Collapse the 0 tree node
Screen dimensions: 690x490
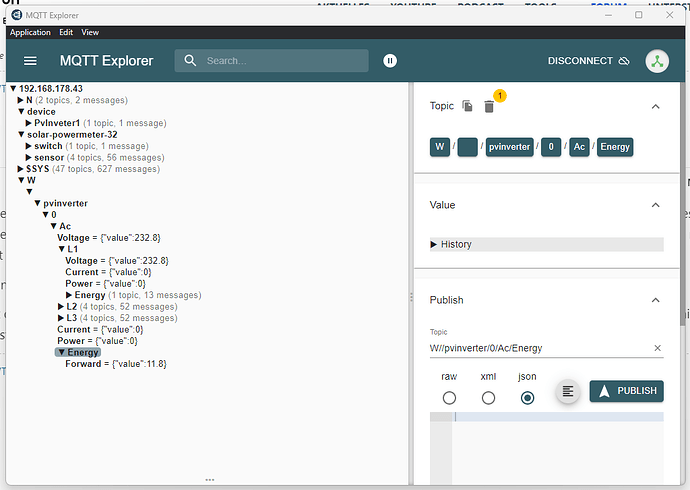point(45,215)
